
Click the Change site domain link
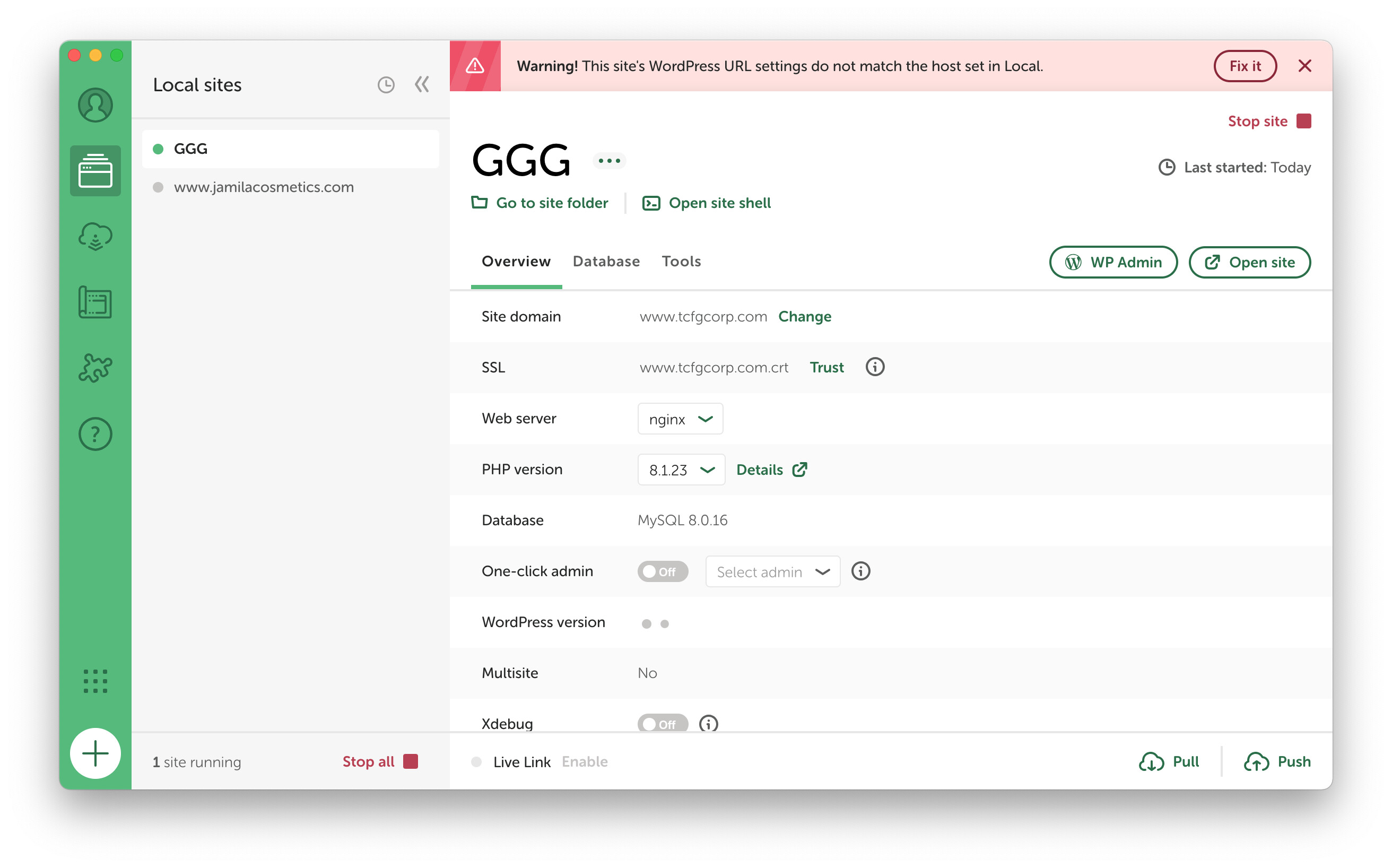pyautogui.click(x=804, y=317)
